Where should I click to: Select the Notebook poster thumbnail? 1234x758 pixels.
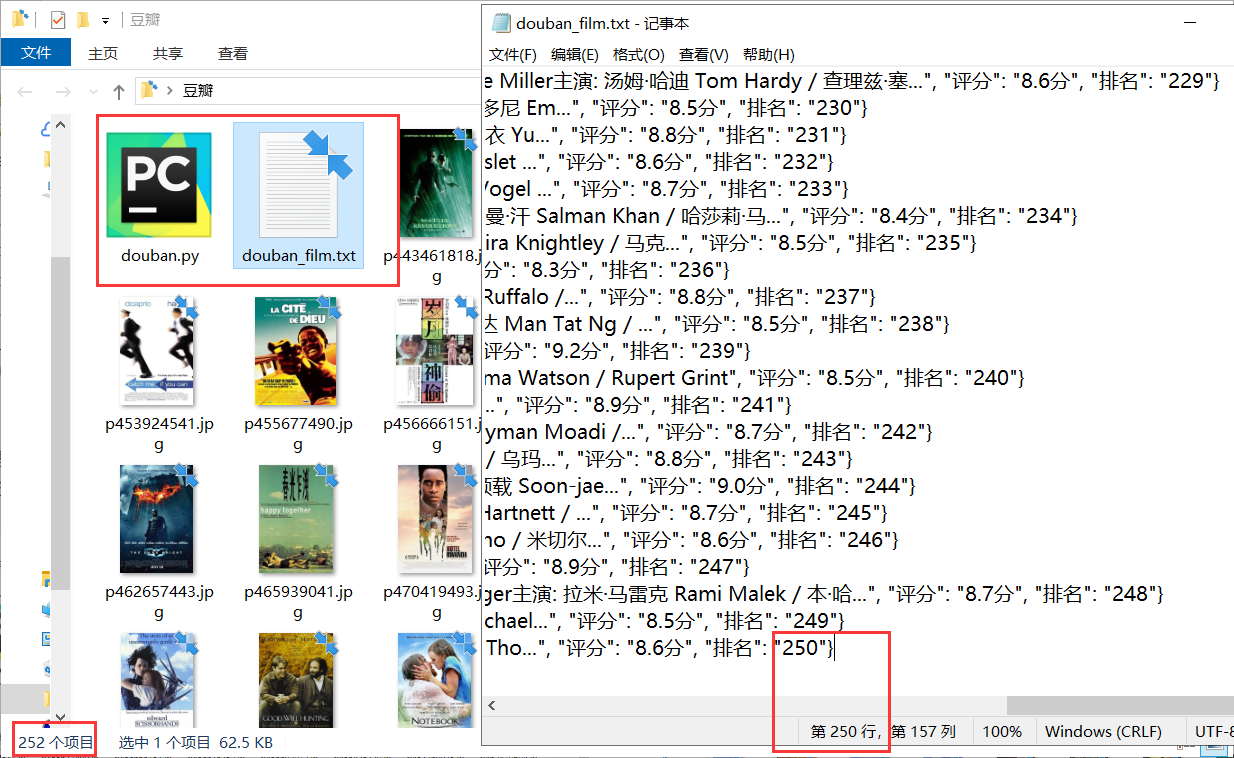[x=436, y=680]
